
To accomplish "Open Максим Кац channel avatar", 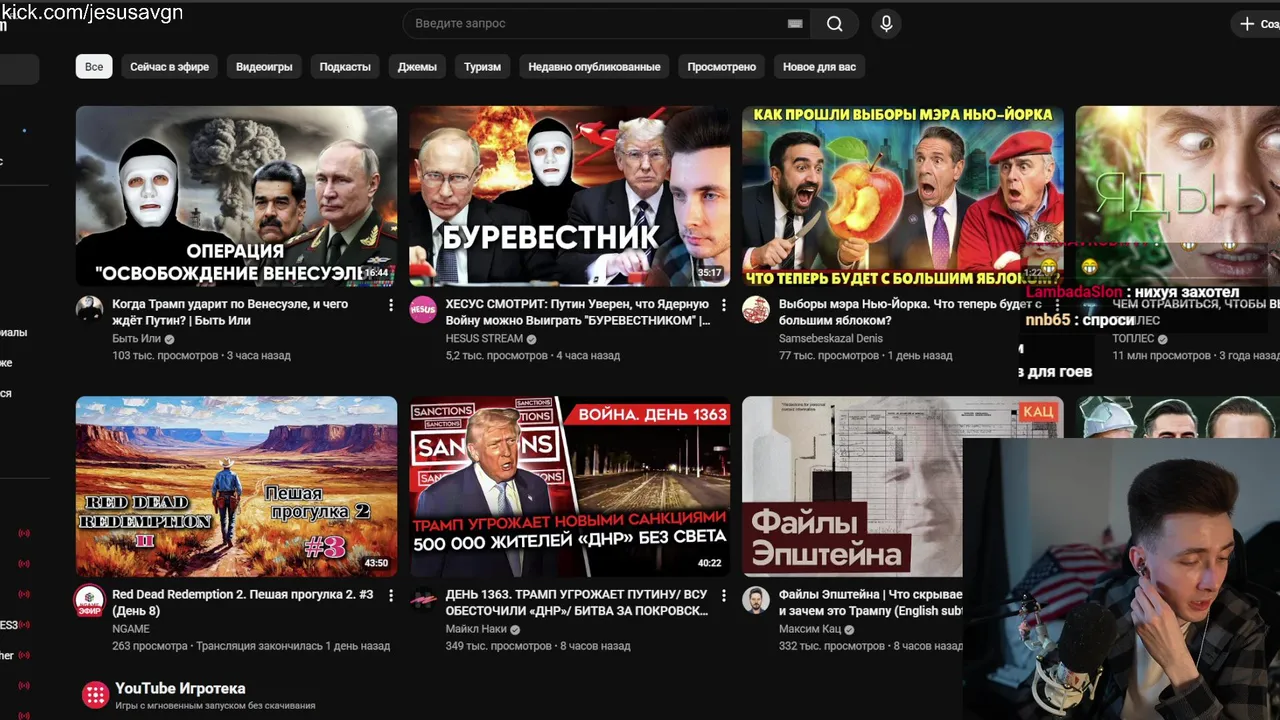I will coord(756,599).
